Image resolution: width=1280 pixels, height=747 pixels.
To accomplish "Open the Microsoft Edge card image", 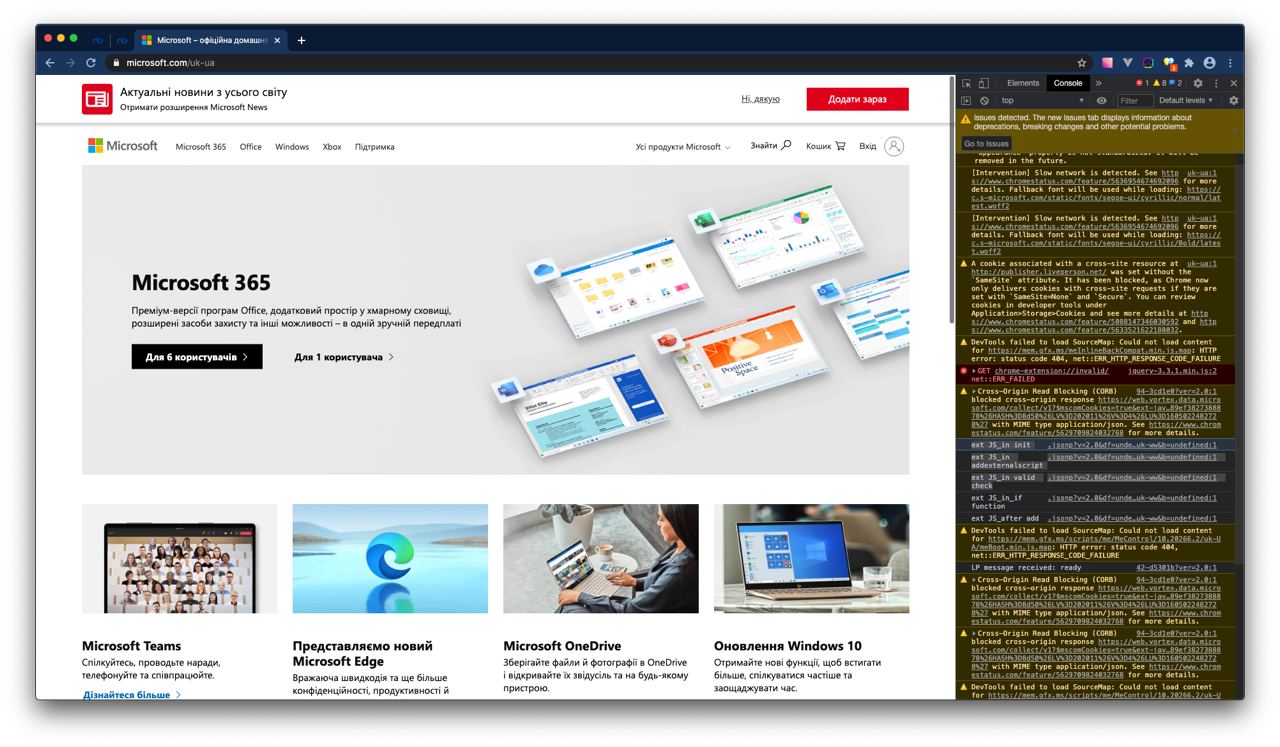I will click(x=390, y=558).
